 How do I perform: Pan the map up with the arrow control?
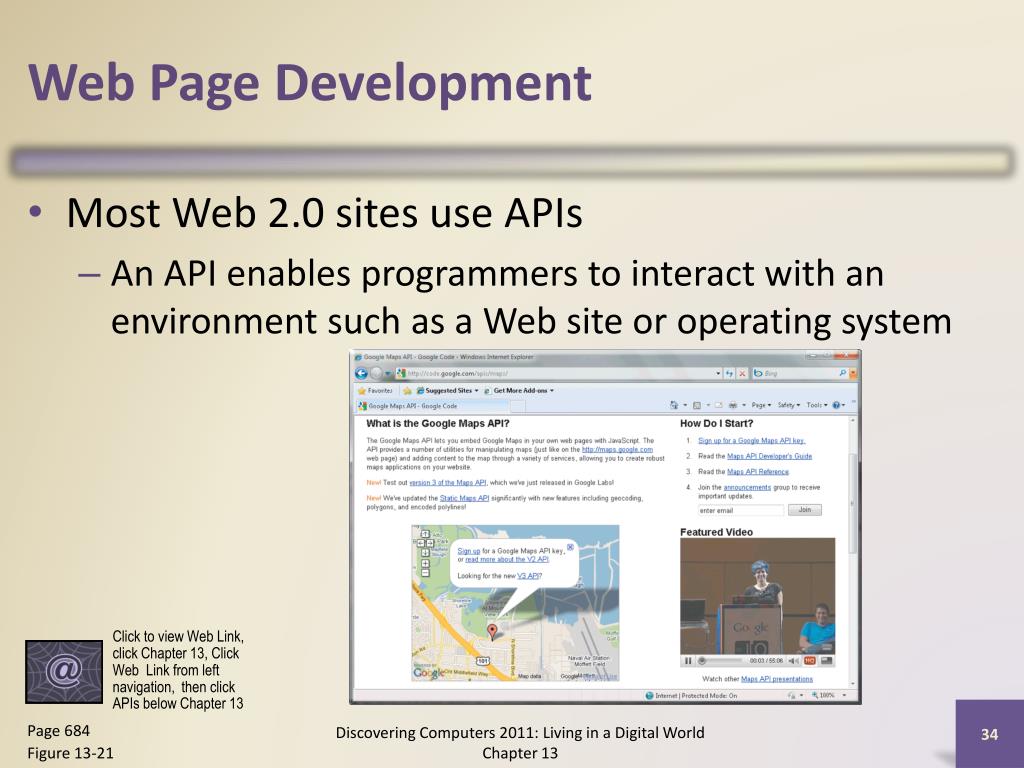pyautogui.click(x=425, y=534)
